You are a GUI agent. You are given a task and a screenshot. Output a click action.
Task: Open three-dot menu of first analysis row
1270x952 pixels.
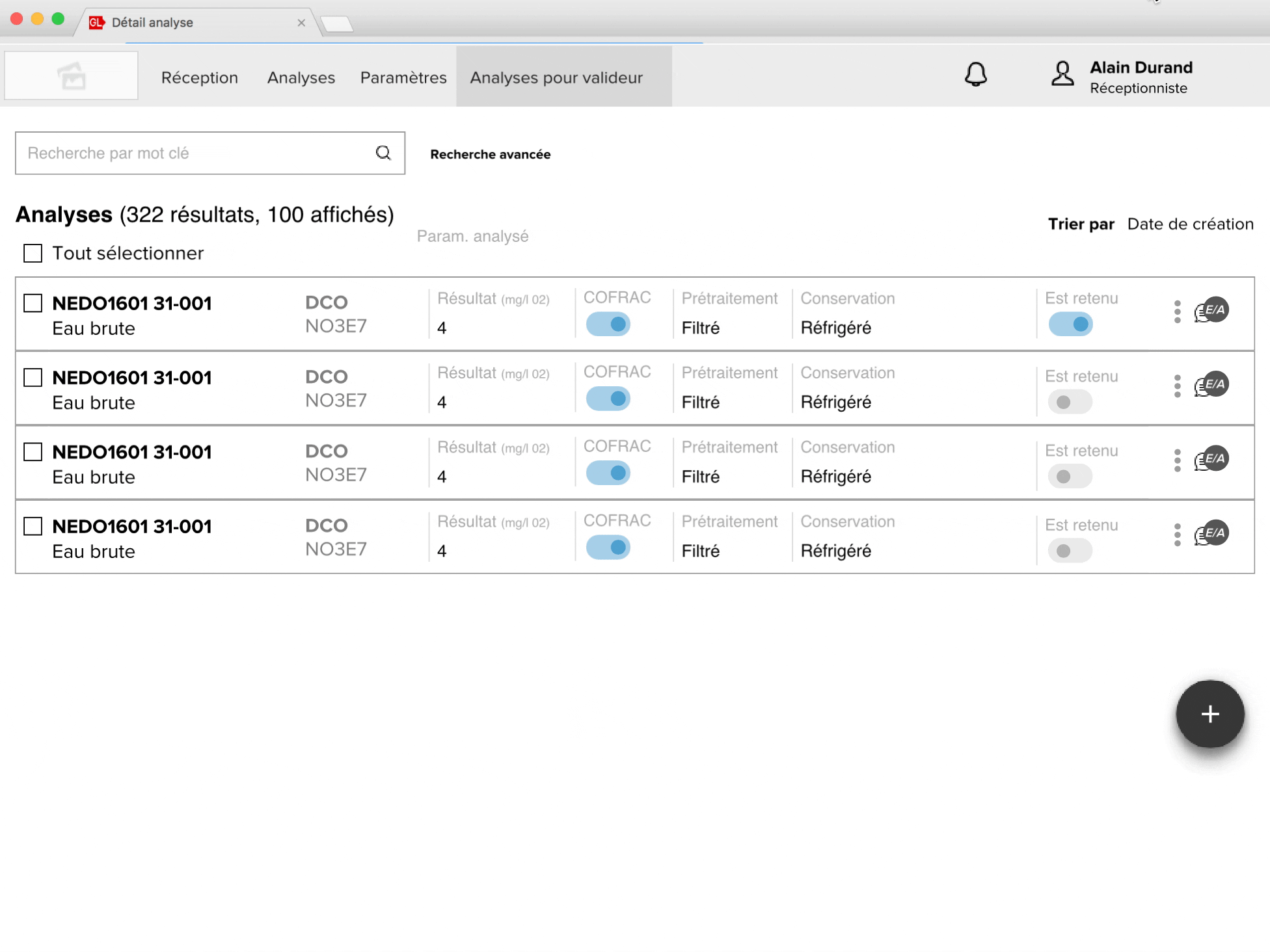pyautogui.click(x=1177, y=311)
